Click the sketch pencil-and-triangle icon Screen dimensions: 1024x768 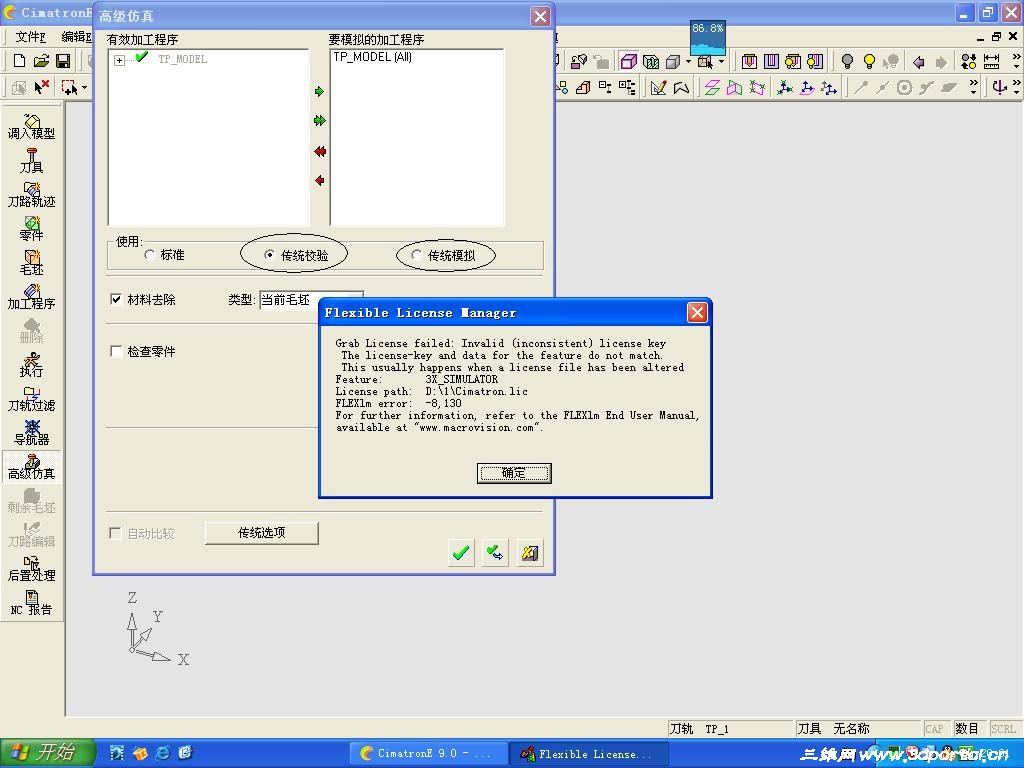(x=658, y=87)
